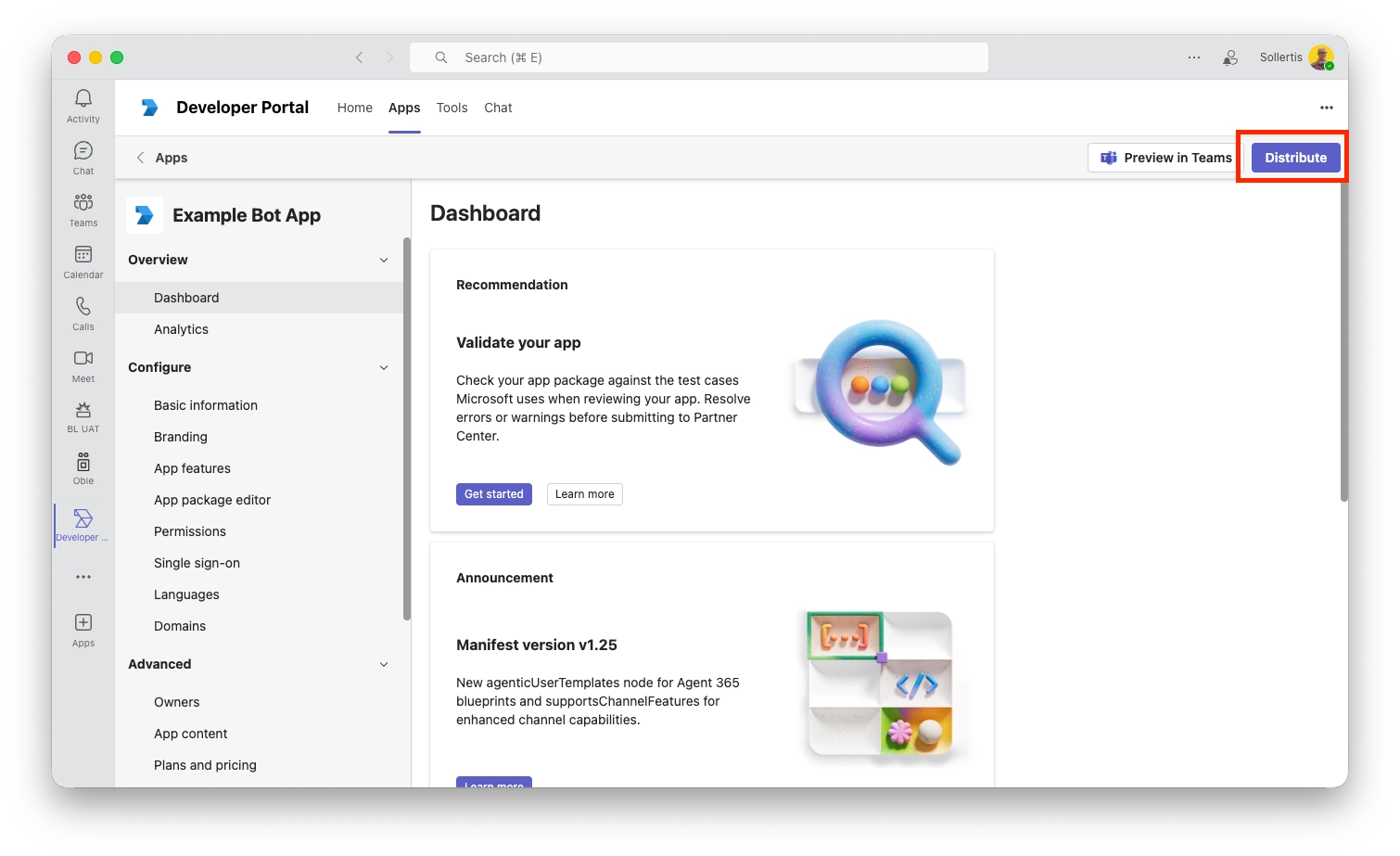Switch to the Tools tab
This screenshot has height=856, width=1400.
[x=452, y=108]
